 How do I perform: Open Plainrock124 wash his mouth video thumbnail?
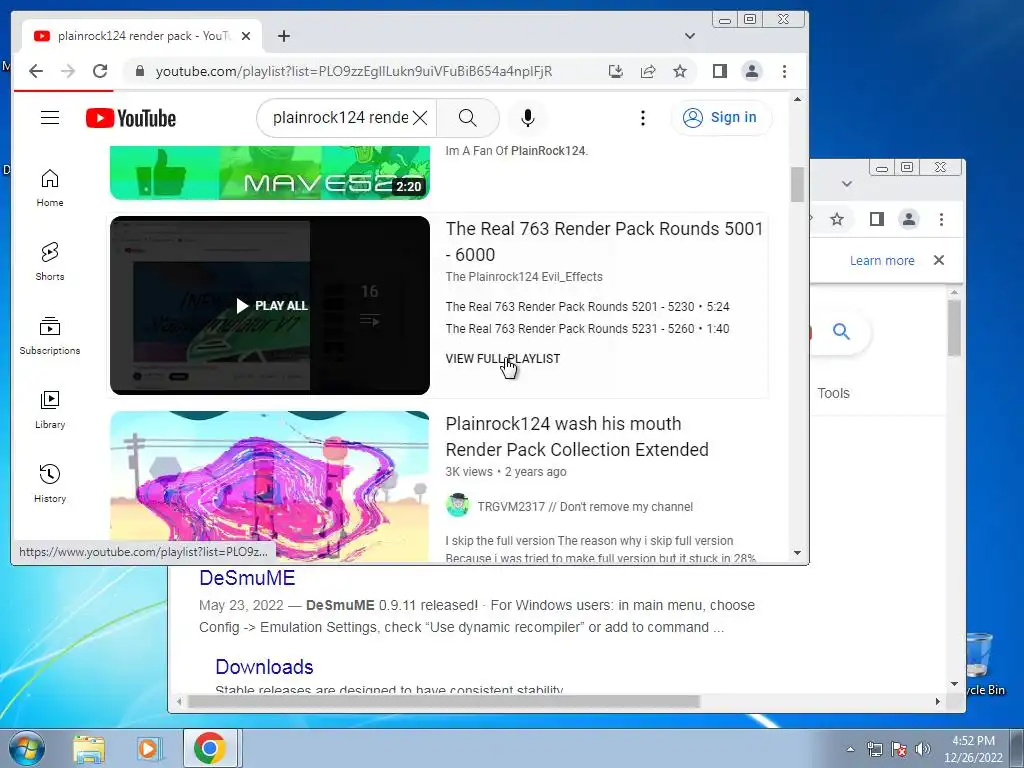(x=270, y=487)
